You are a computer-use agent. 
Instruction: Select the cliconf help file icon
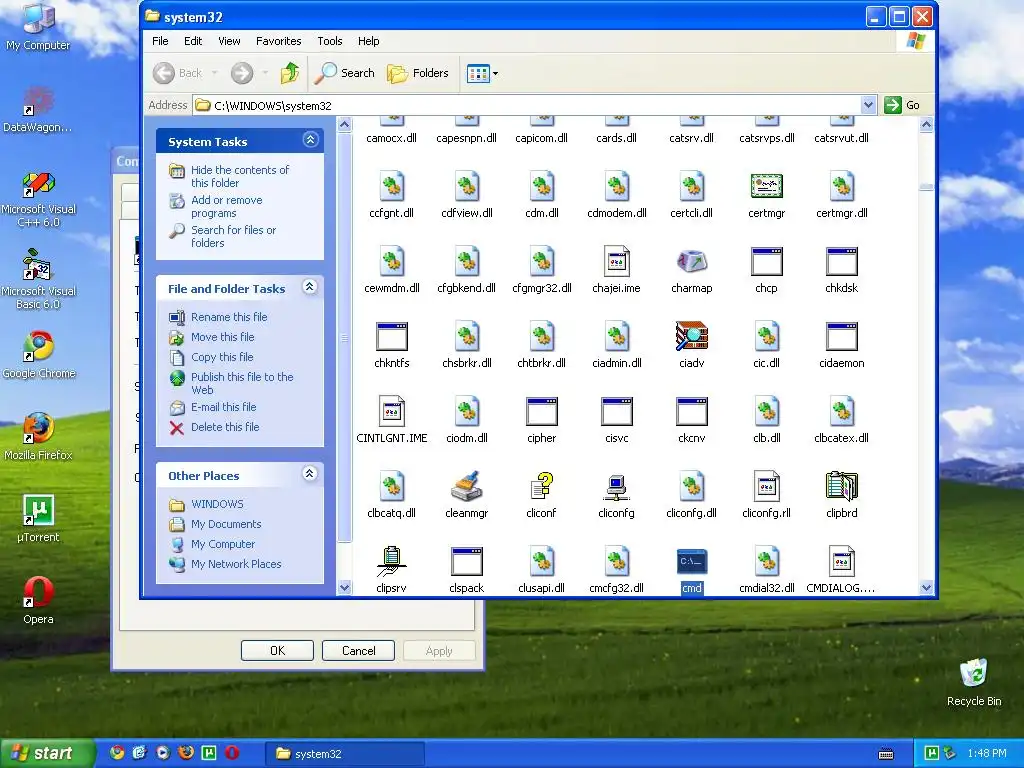pyautogui.click(x=541, y=487)
